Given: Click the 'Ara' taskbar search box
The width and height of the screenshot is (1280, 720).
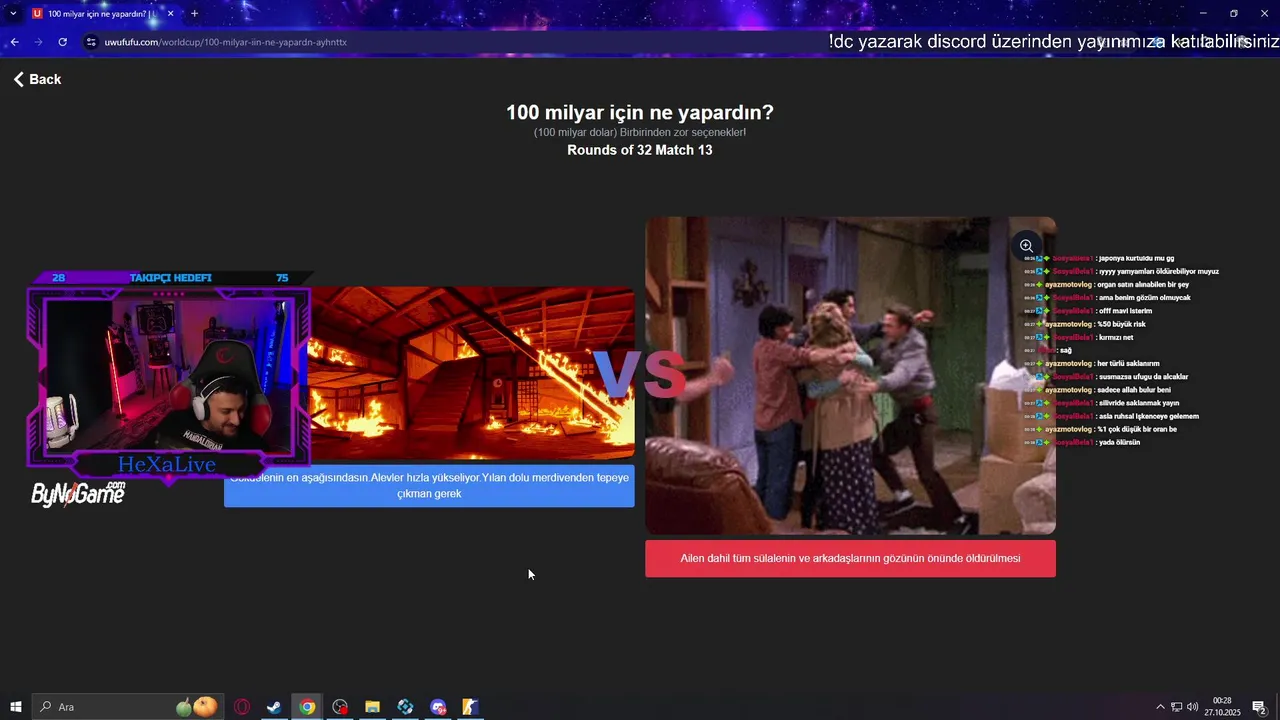Looking at the screenshot, I should pyautogui.click(x=126, y=707).
